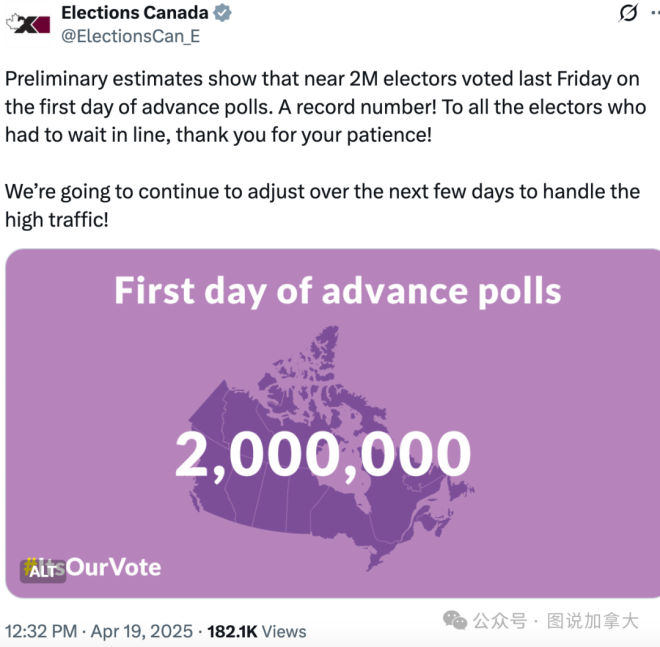Screen dimensions: 660x647
Task: Open the 182.1K view count
Action: click(232, 631)
